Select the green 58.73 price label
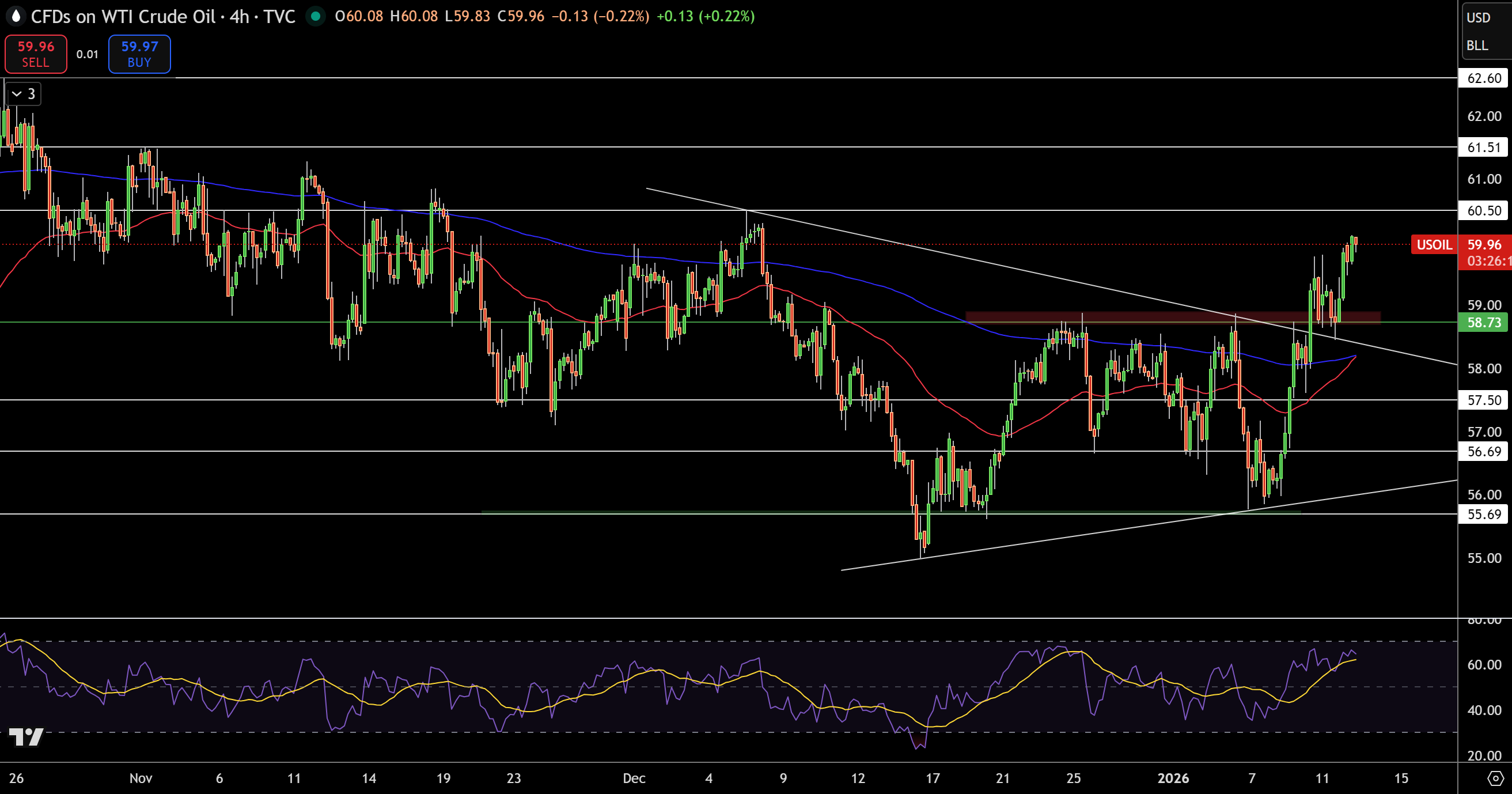1512x794 pixels. pos(1483,323)
